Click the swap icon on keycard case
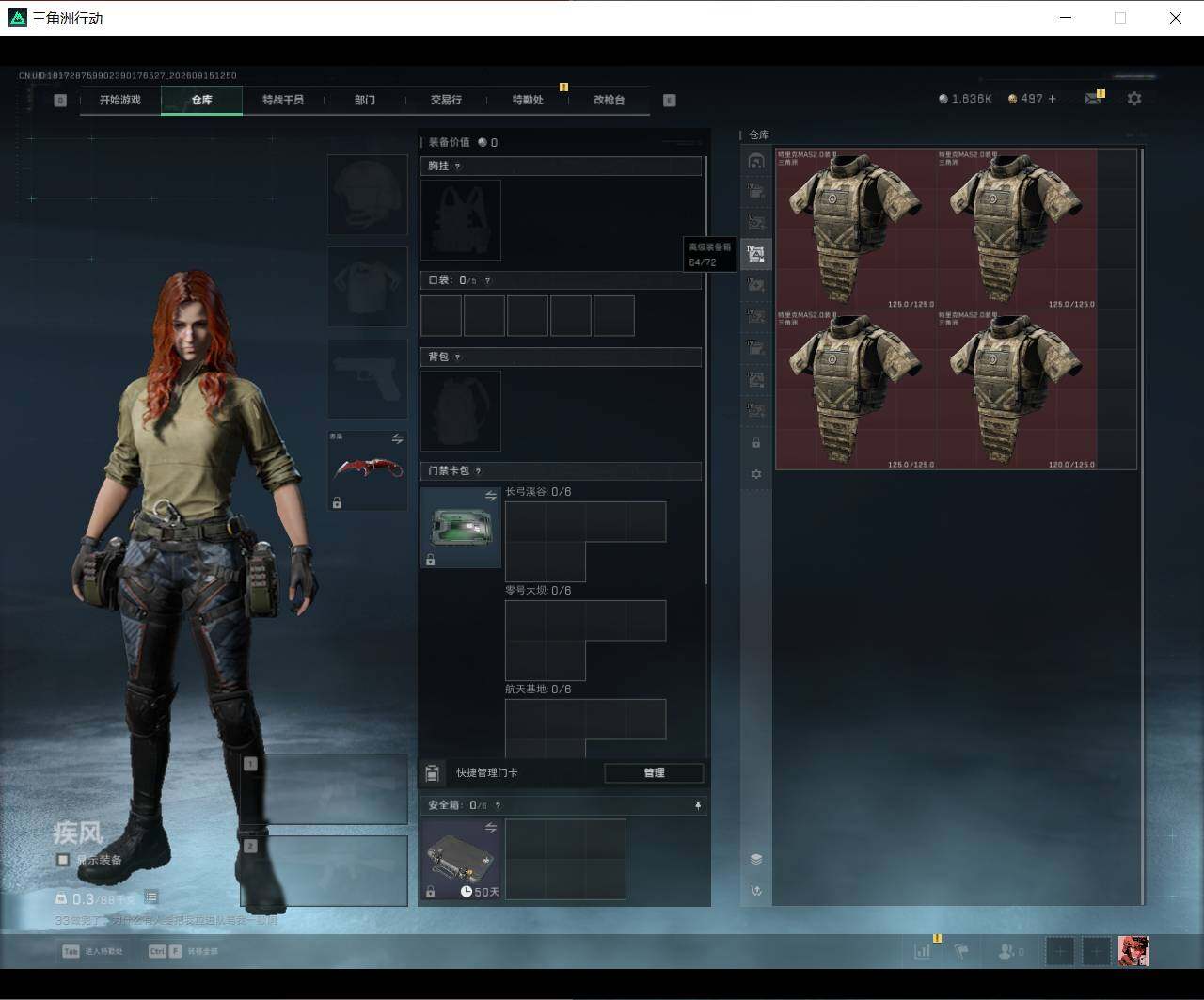 [490, 496]
